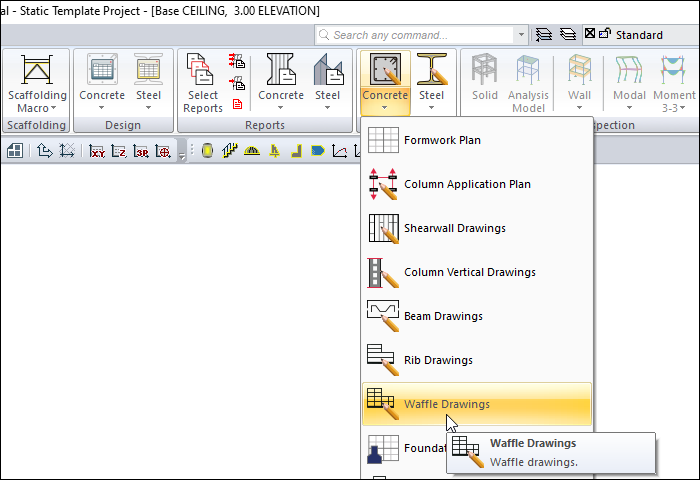Image resolution: width=700 pixels, height=480 pixels.
Task: Expand the Reports Concrete dropdown arrow
Action: point(280,108)
